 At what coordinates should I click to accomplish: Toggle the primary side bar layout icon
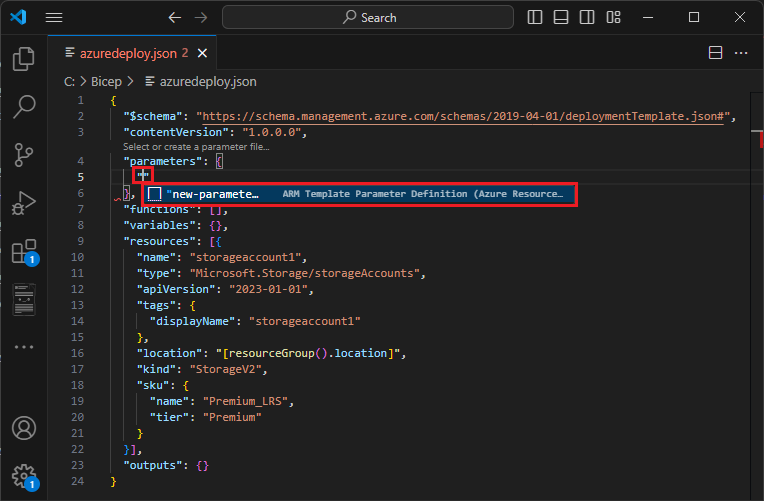pyautogui.click(x=535, y=18)
